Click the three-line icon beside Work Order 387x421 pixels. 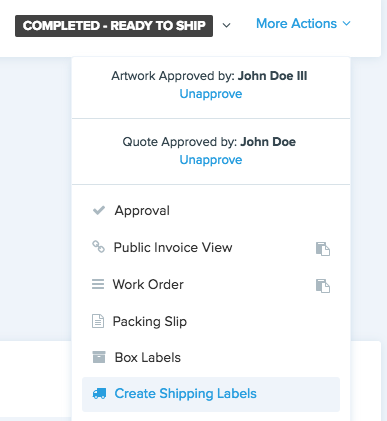pyautogui.click(x=98, y=284)
